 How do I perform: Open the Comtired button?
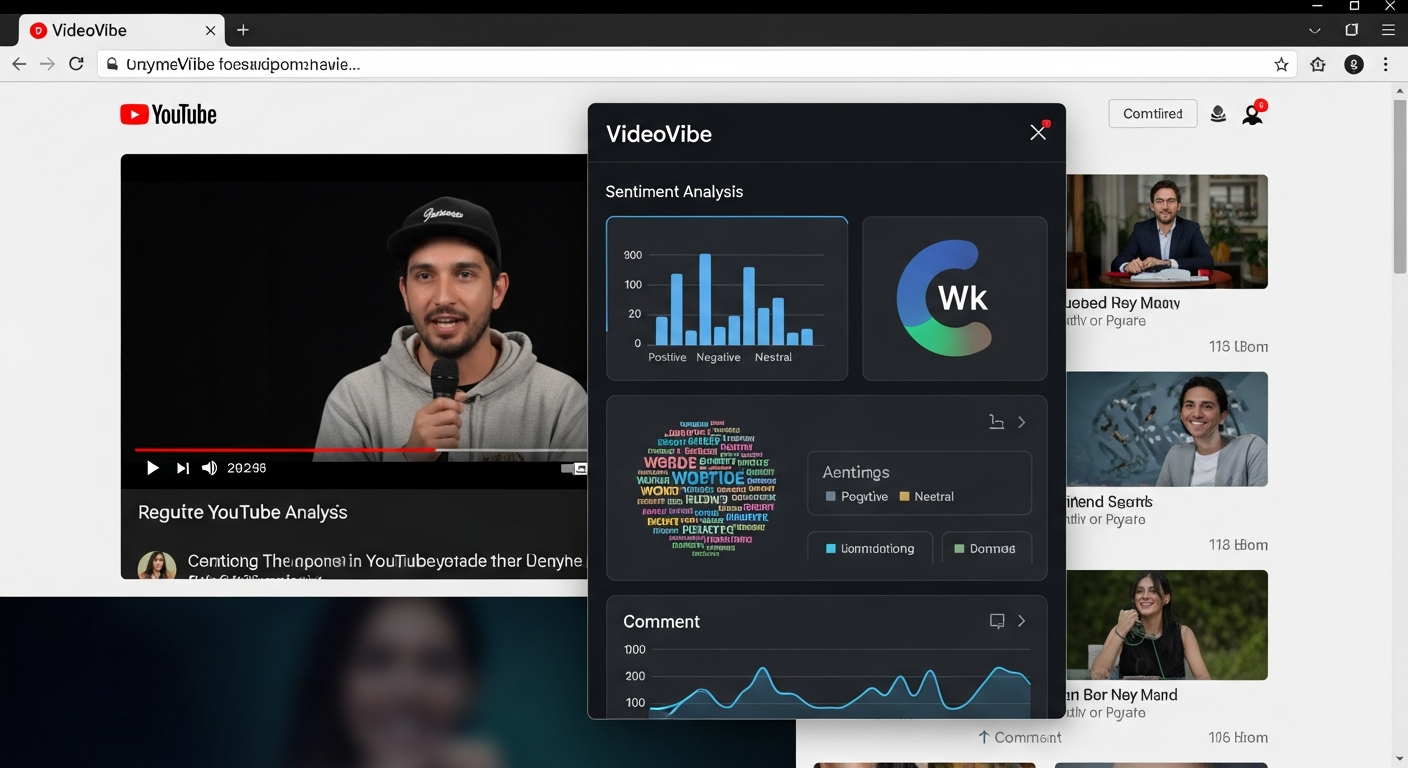point(1152,114)
